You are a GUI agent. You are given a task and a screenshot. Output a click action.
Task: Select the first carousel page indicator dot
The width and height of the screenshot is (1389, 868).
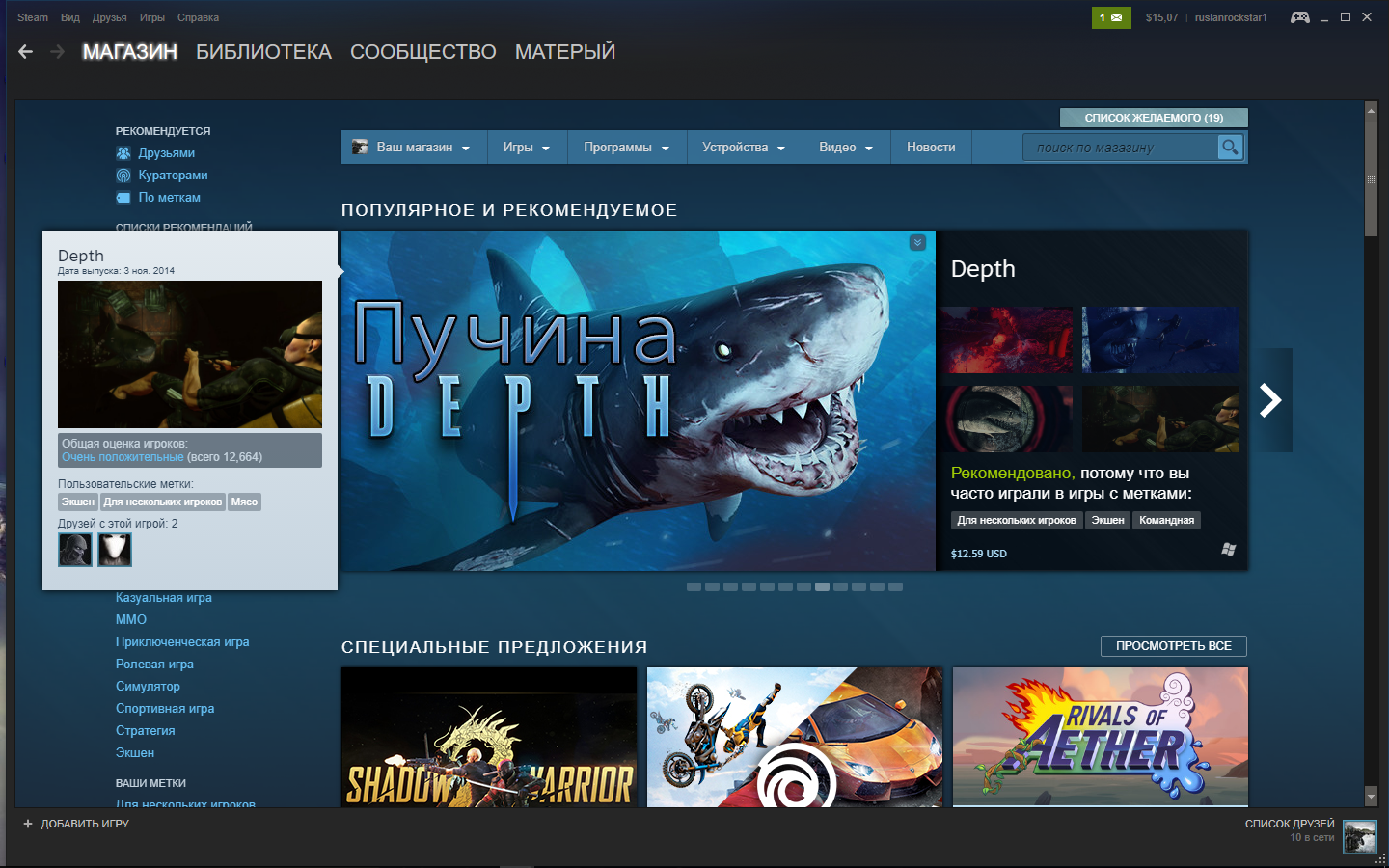coord(694,586)
